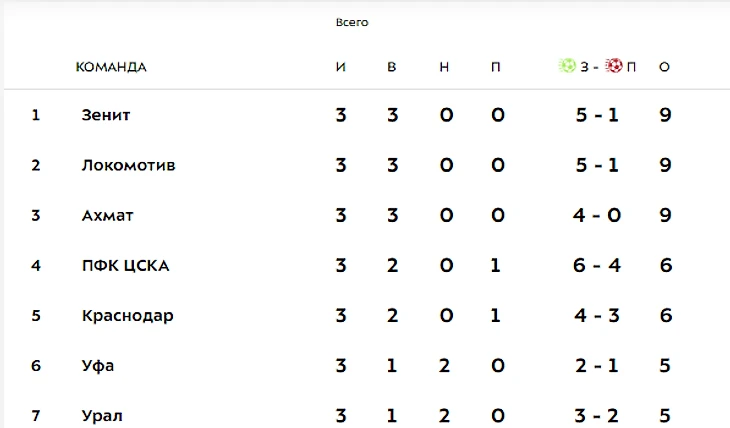Sort by the И games-played column header

point(341,67)
